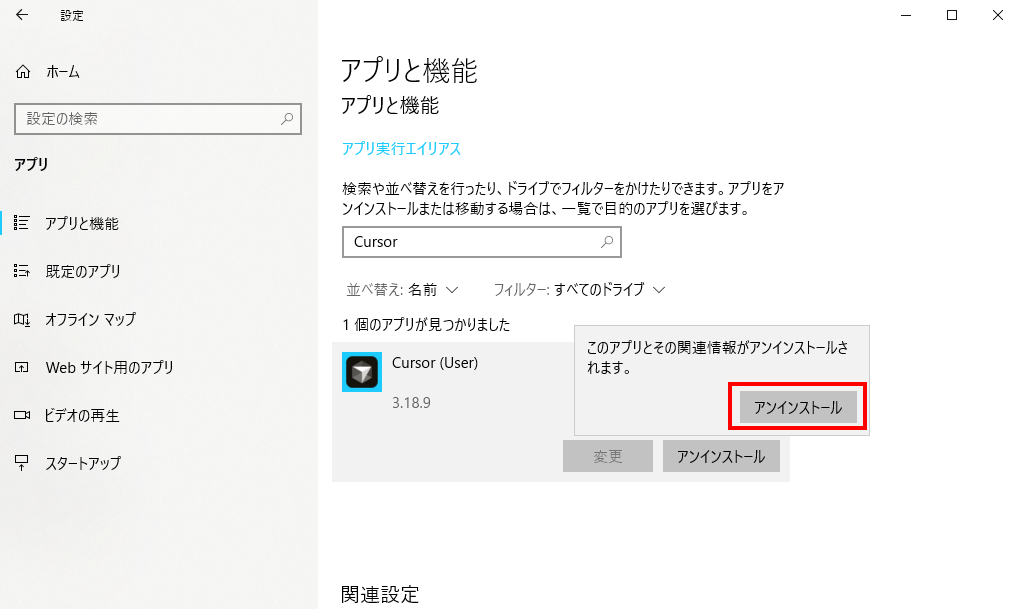Click the magnifier icon in app search box
1015x609 pixels.
tap(607, 241)
